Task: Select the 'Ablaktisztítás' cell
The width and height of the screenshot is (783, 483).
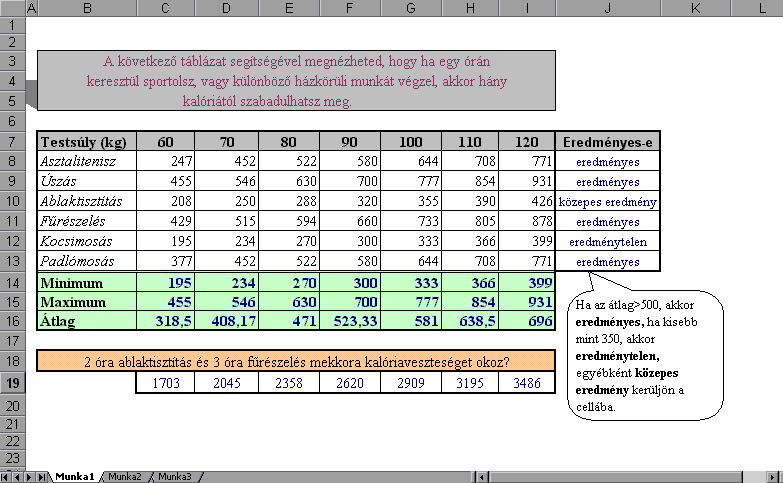Action: coord(87,201)
